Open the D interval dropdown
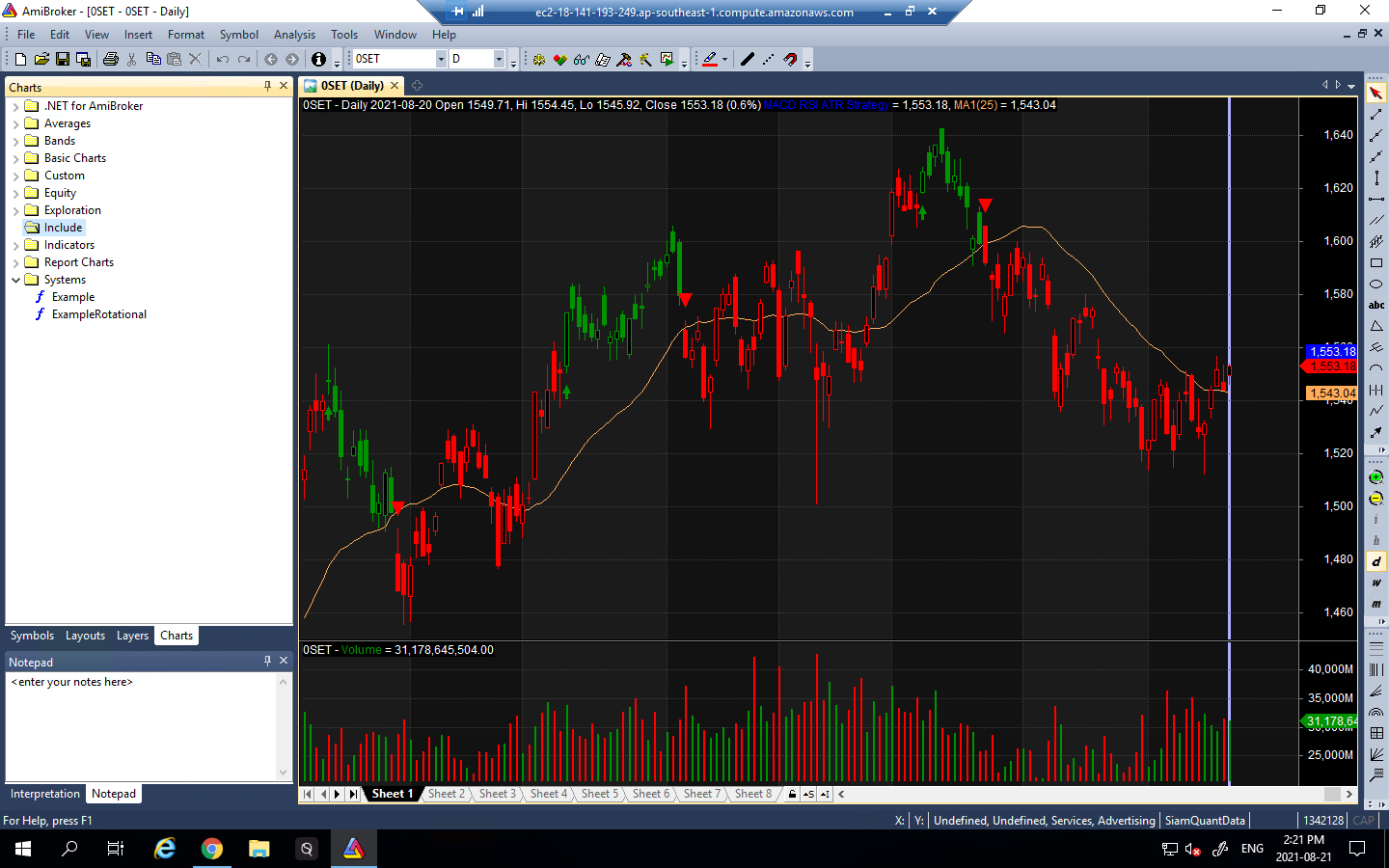The image size is (1389, 868). pyautogui.click(x=499, y=60)
